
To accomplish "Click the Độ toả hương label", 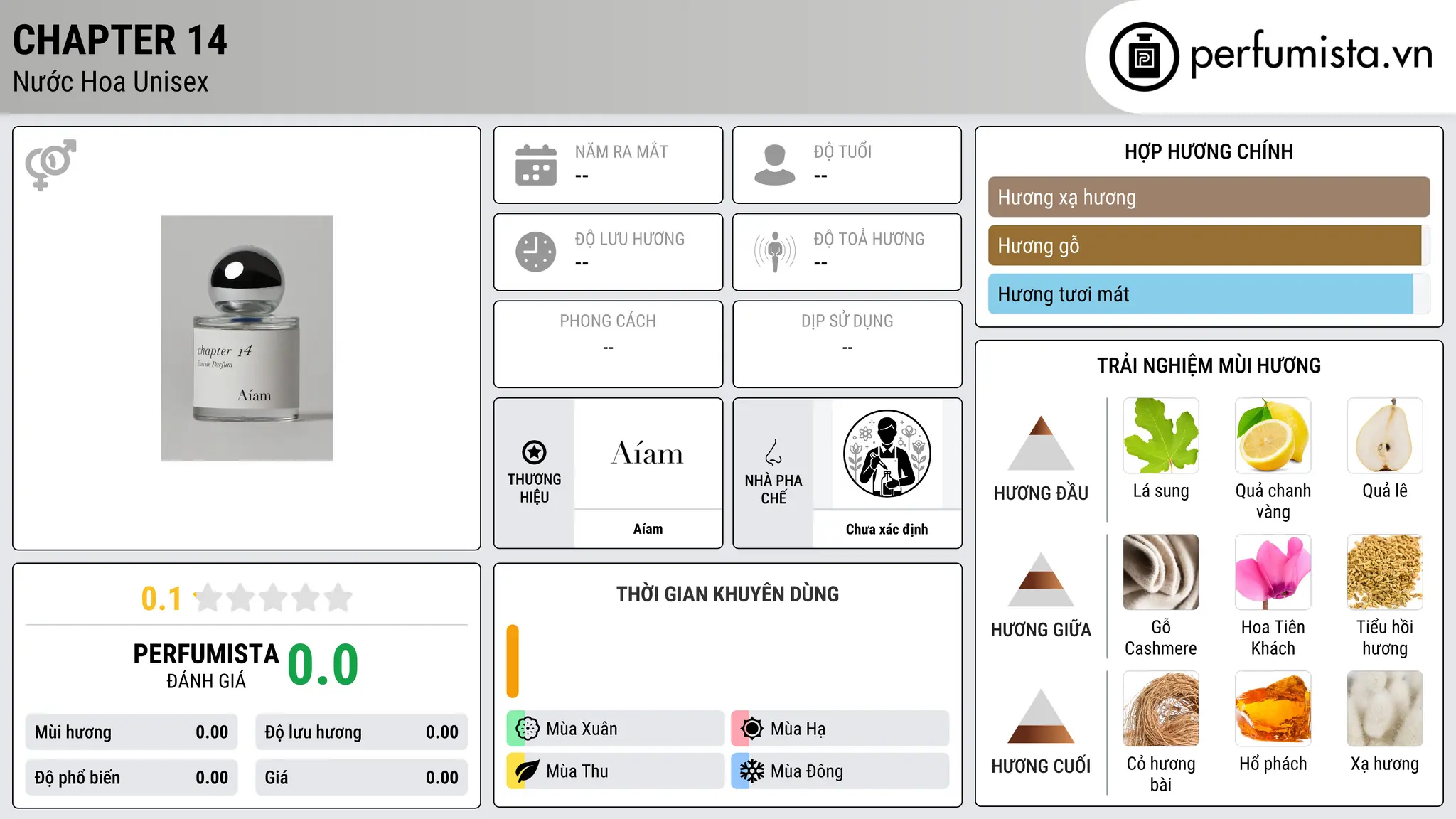I will click(869, 239).
